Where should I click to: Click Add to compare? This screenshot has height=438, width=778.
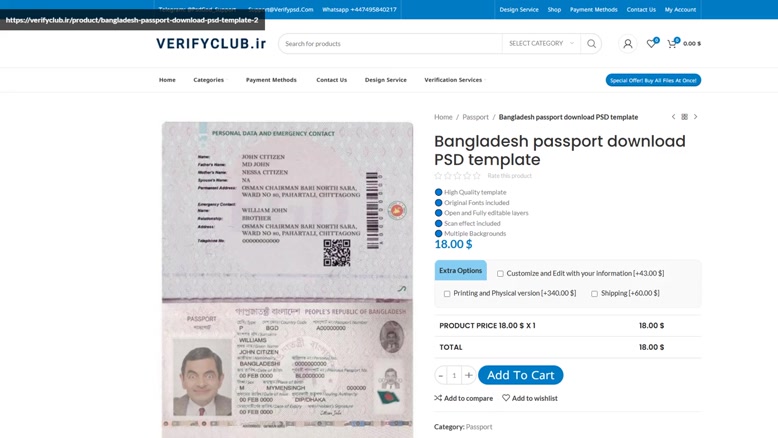[x=463, y=398]
